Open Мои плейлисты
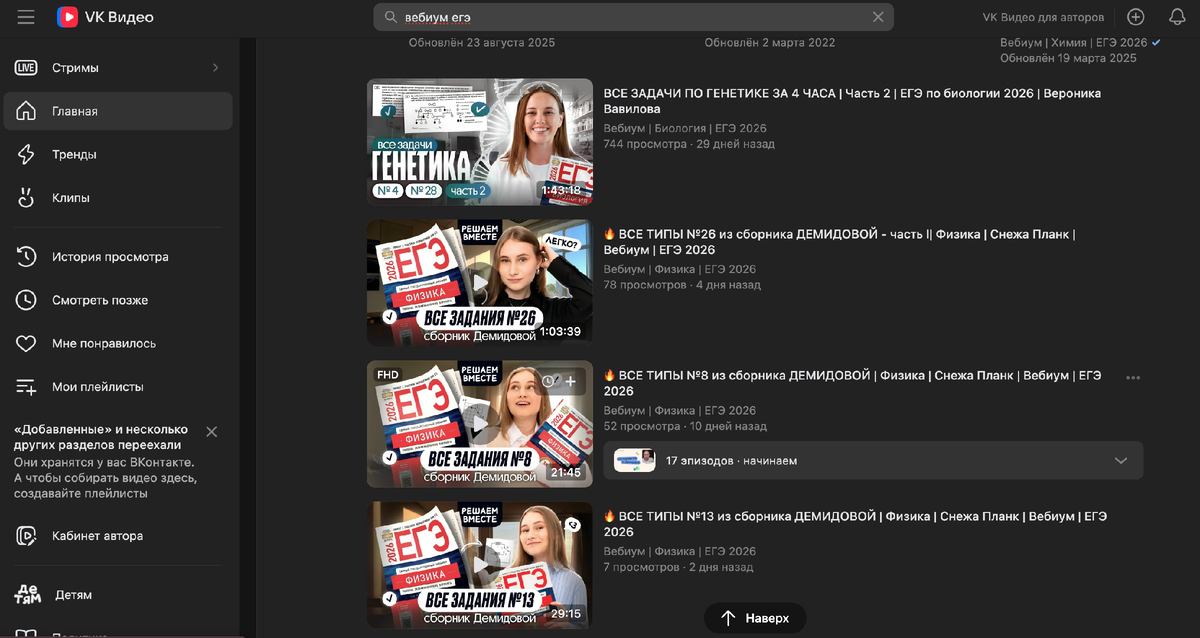Screen dimensions: 1200x638 point(118,387)
